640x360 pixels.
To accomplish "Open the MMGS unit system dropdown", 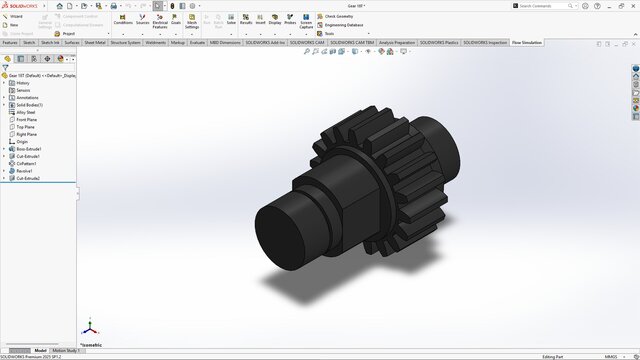I will click(614, 357).
